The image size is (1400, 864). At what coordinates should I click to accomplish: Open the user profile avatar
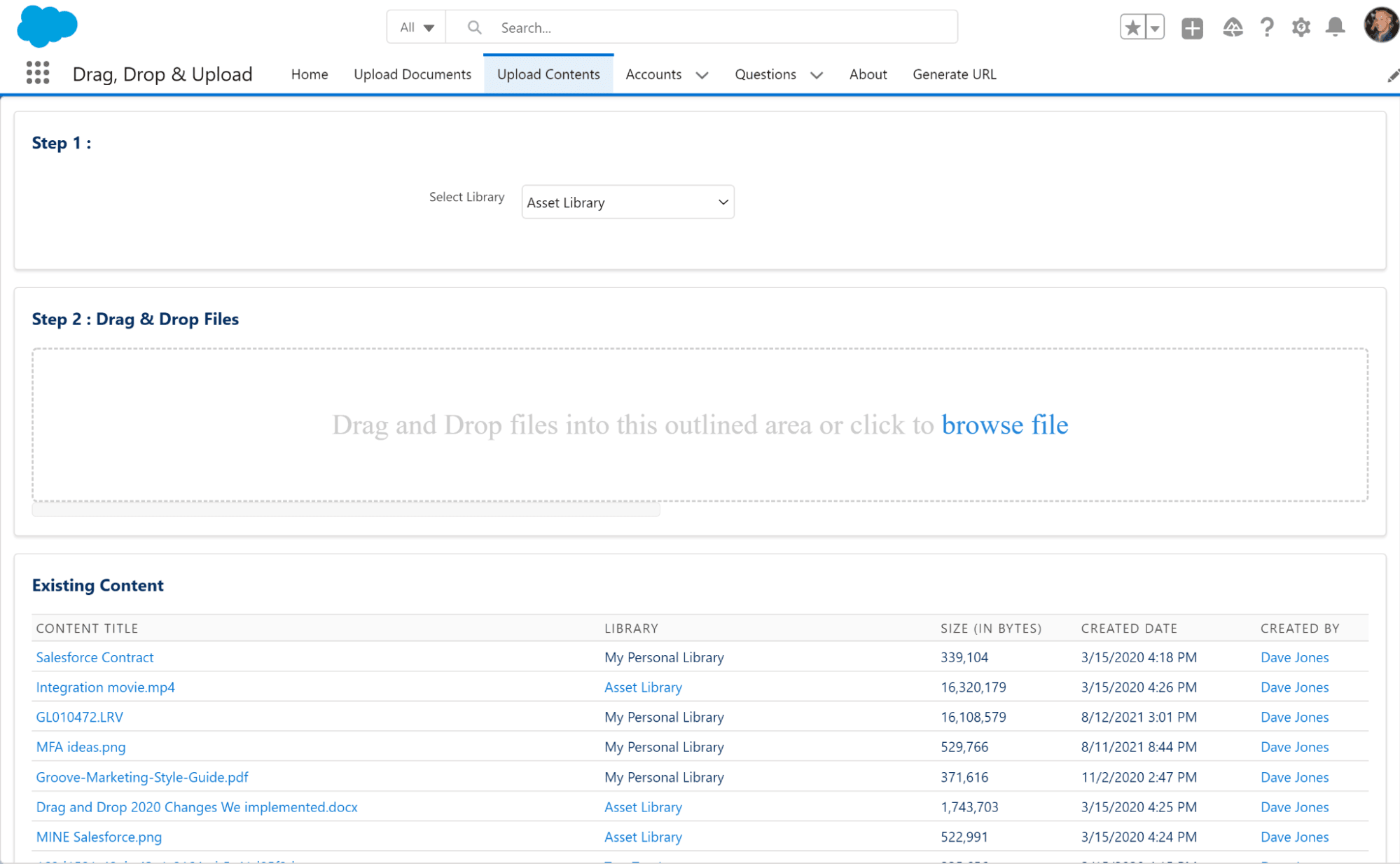pos(1381,25)
